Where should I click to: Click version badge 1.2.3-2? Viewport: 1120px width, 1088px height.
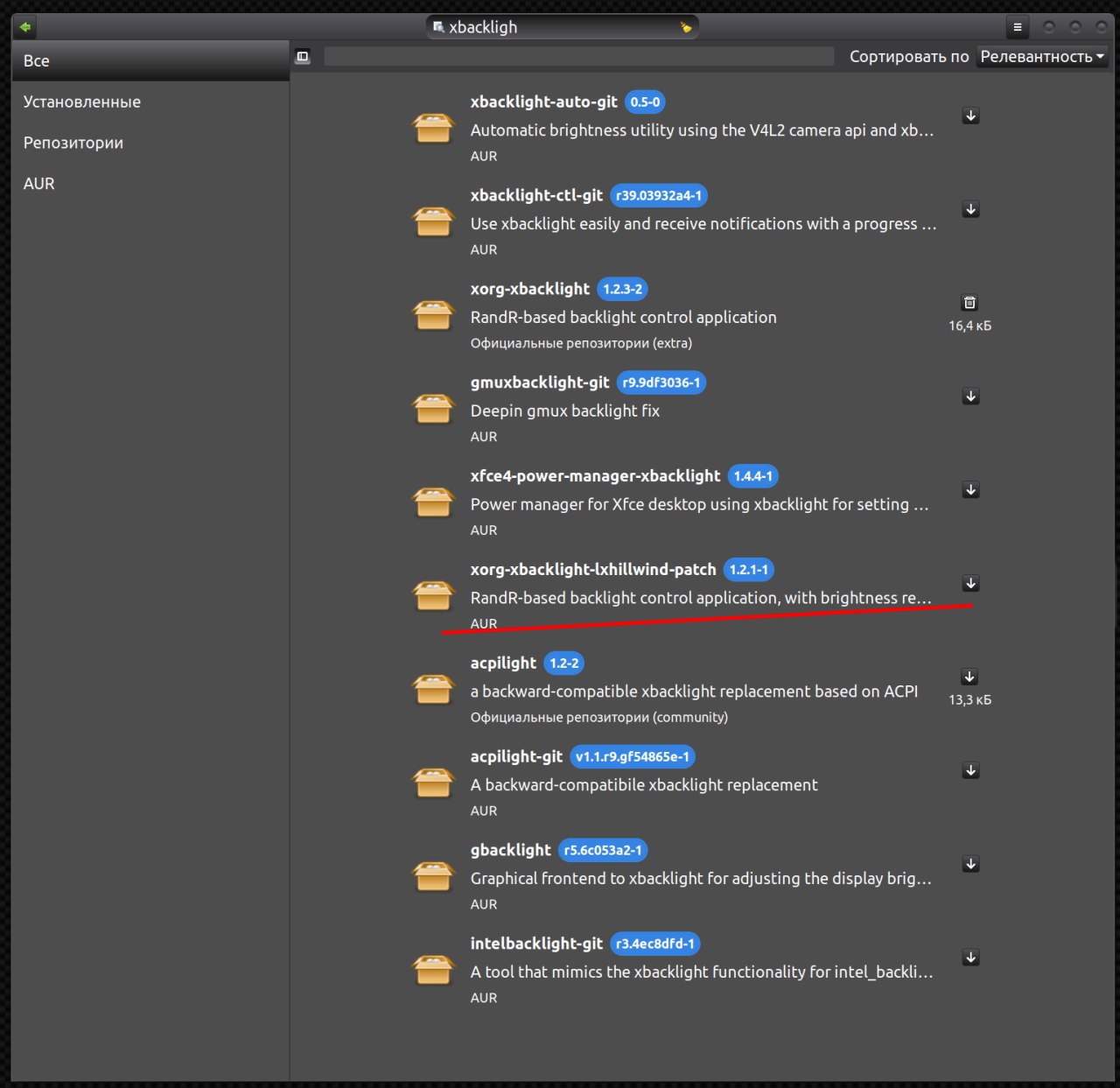point(622,289)
